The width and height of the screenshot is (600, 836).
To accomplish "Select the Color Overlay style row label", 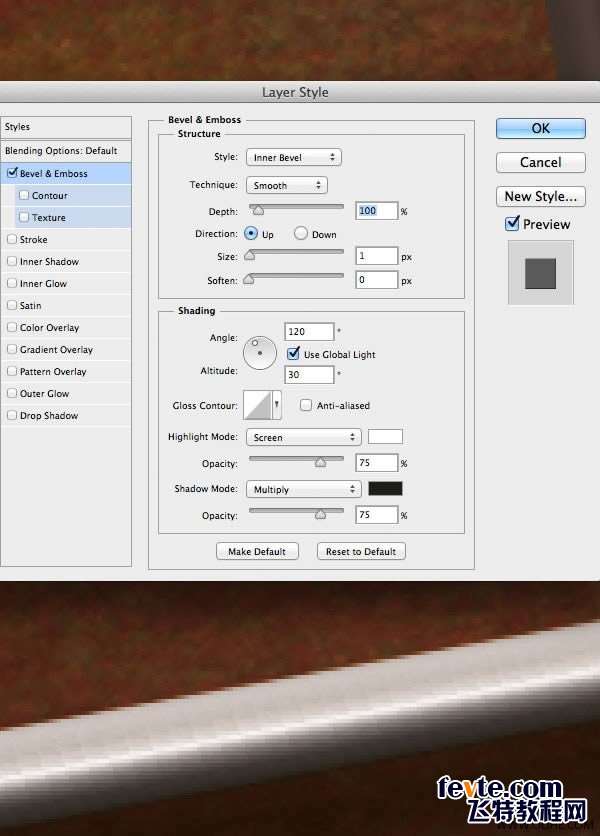I will 49,327.
